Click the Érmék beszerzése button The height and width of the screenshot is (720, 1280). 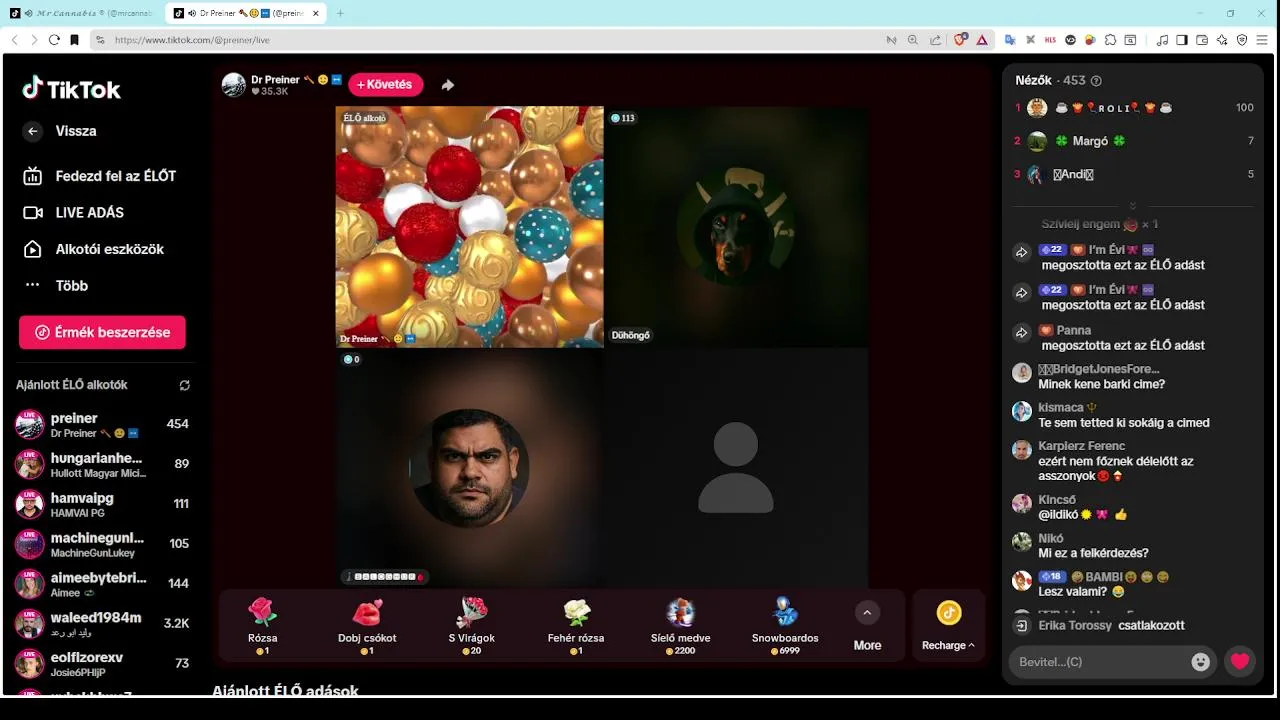click(102, 332)
